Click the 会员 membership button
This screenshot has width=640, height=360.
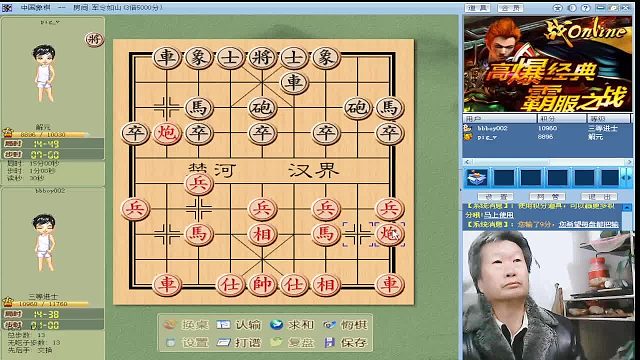tap(510, 8)
